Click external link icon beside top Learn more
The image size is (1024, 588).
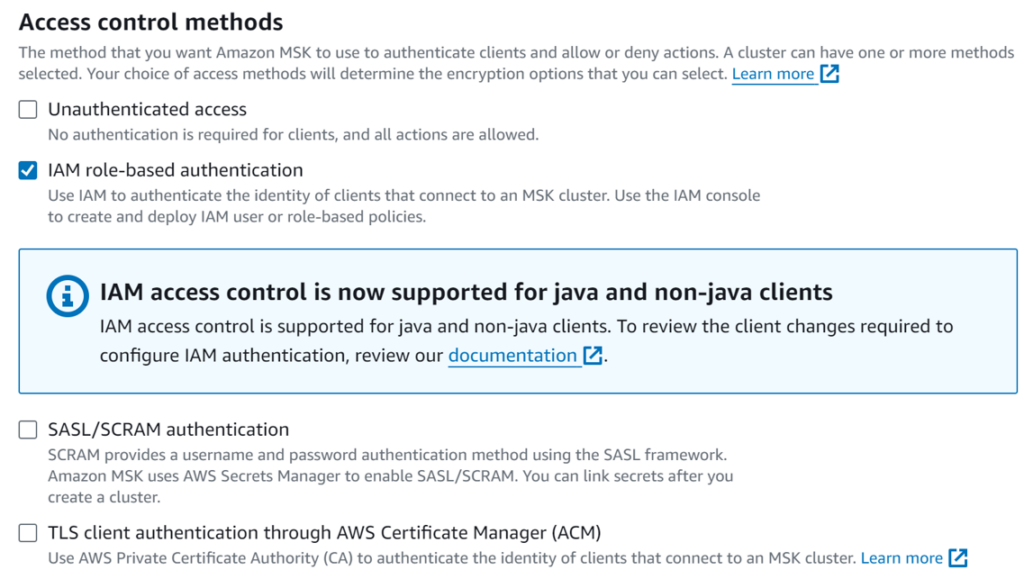[x=829, y=74]
